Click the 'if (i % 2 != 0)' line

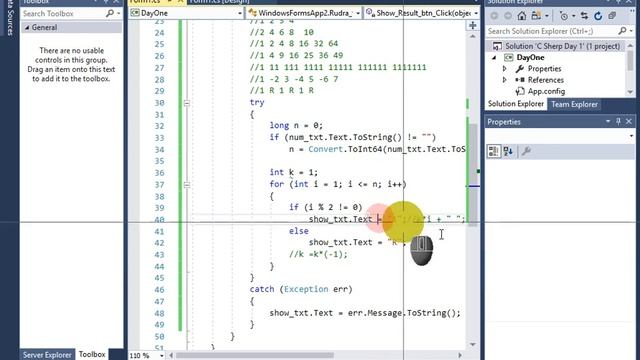[x=326, y=207]
